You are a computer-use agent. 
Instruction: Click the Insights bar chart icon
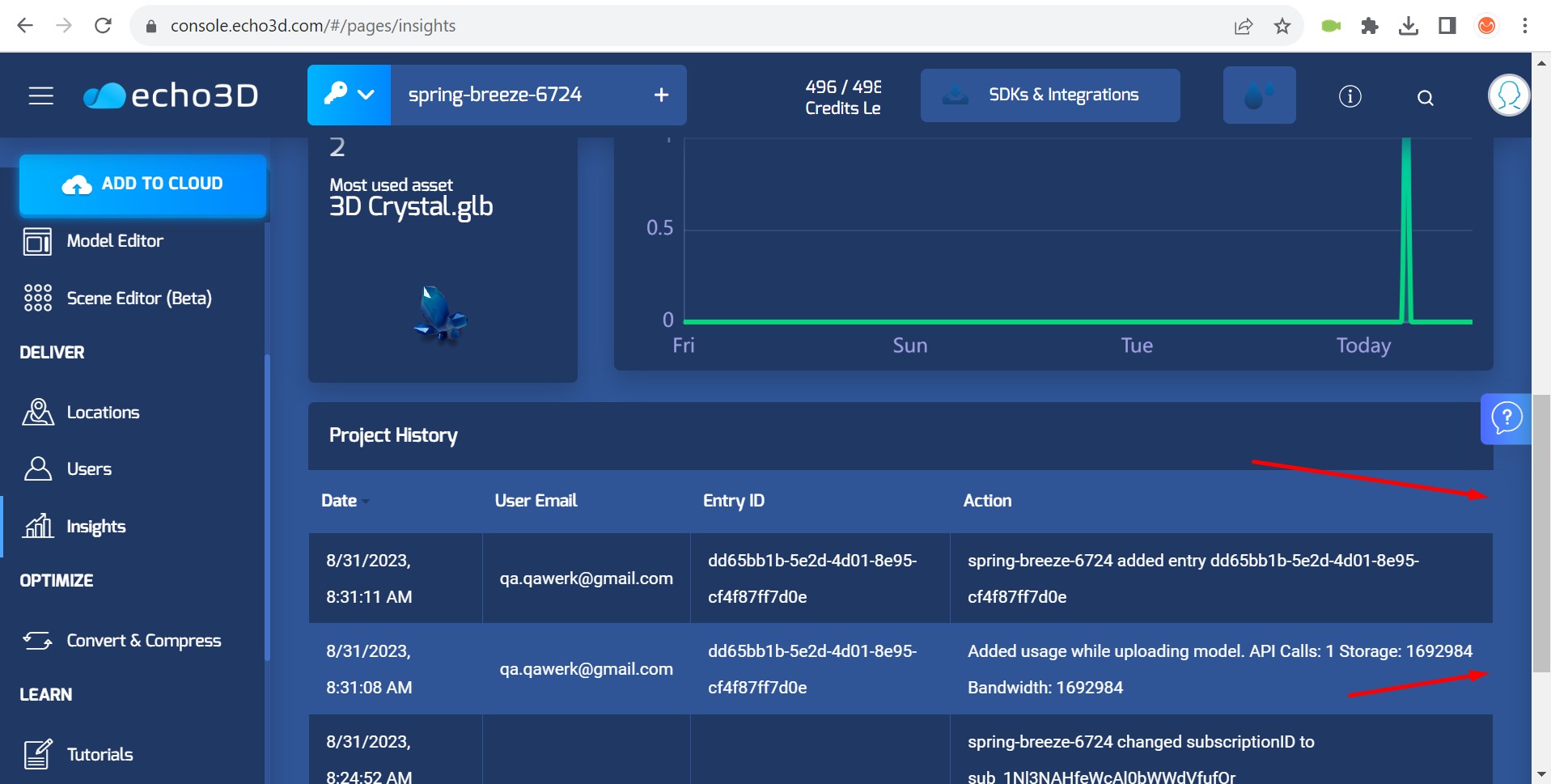[38, 527]
